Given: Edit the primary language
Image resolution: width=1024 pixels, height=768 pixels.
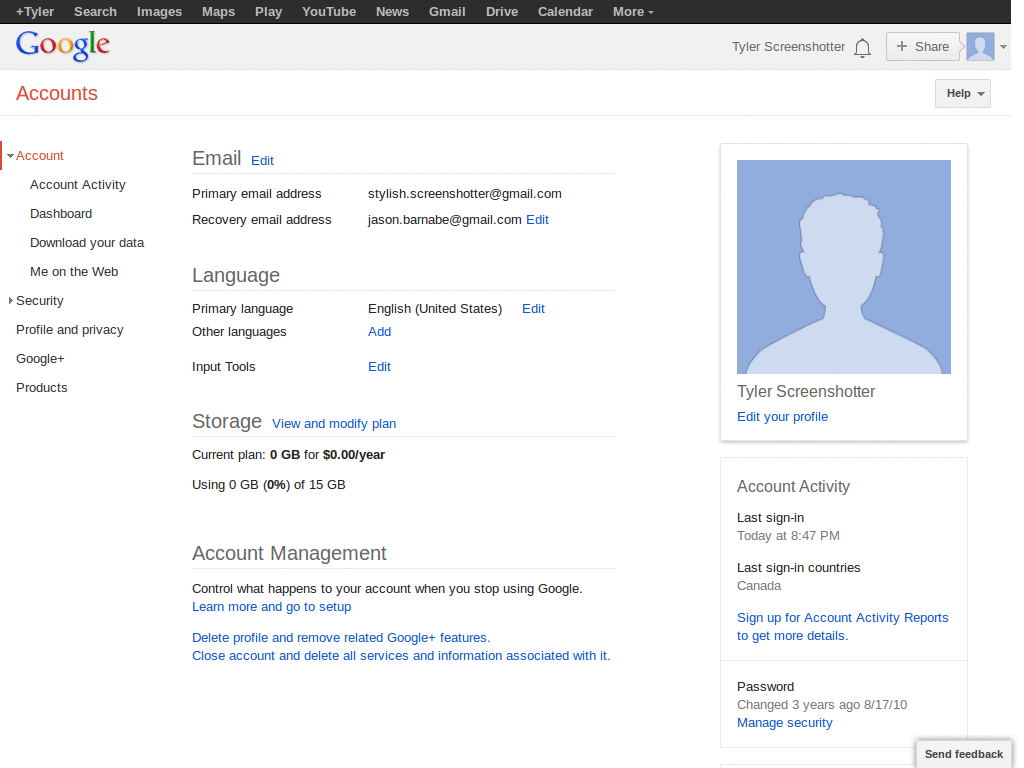Looking at the screenshot, I should (x=533, y=309).
